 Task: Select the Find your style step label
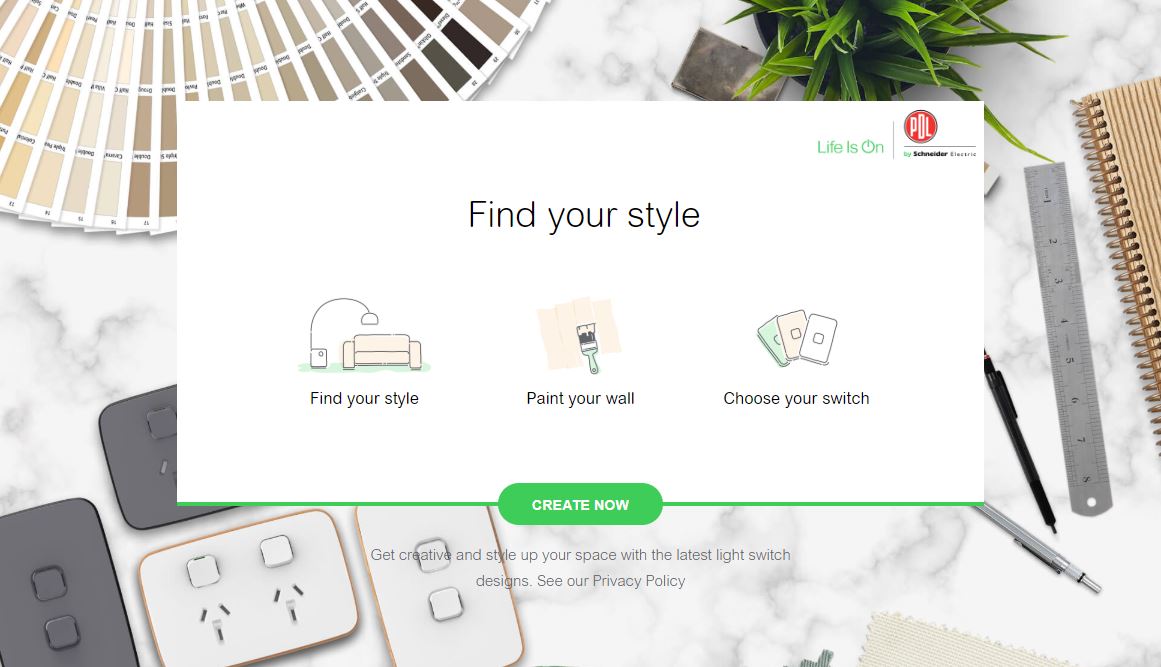[x=364, y=398]
